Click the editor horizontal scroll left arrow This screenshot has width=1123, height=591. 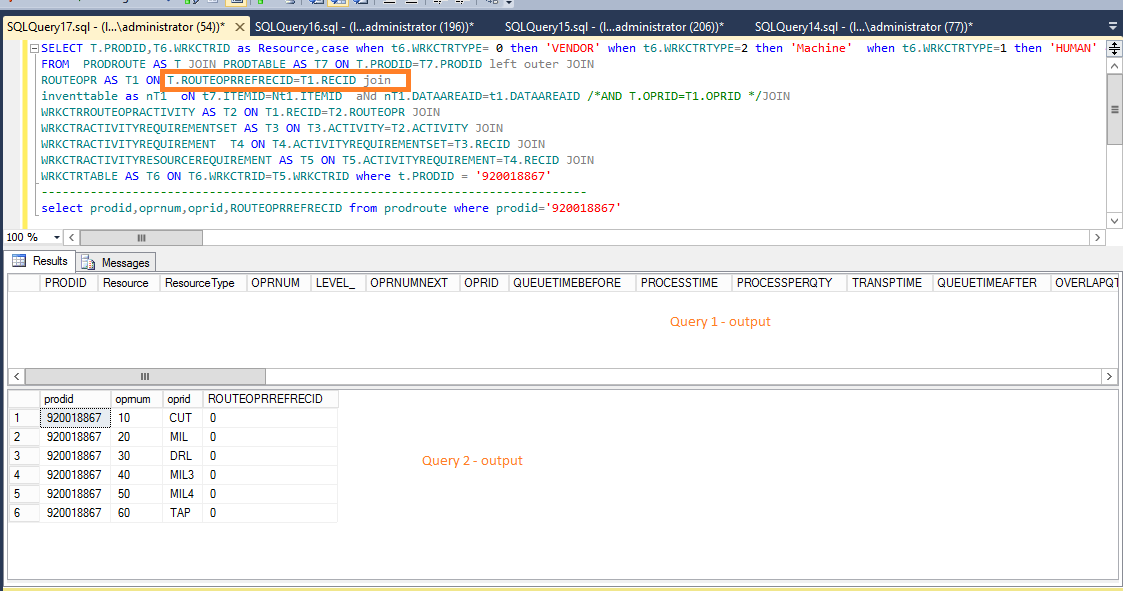click(71, 237)
